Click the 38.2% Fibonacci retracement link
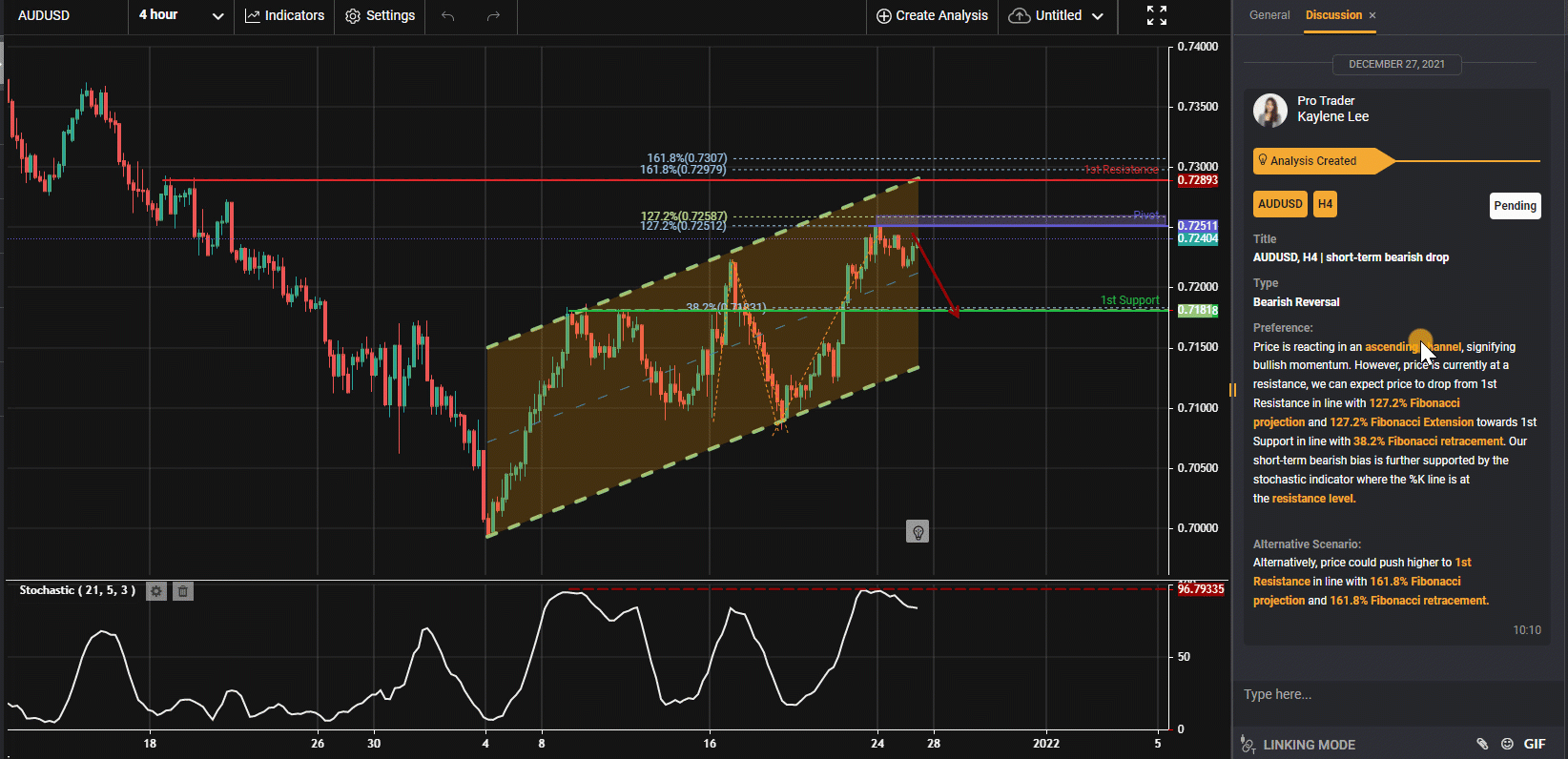 click(x=1428, y=441)
